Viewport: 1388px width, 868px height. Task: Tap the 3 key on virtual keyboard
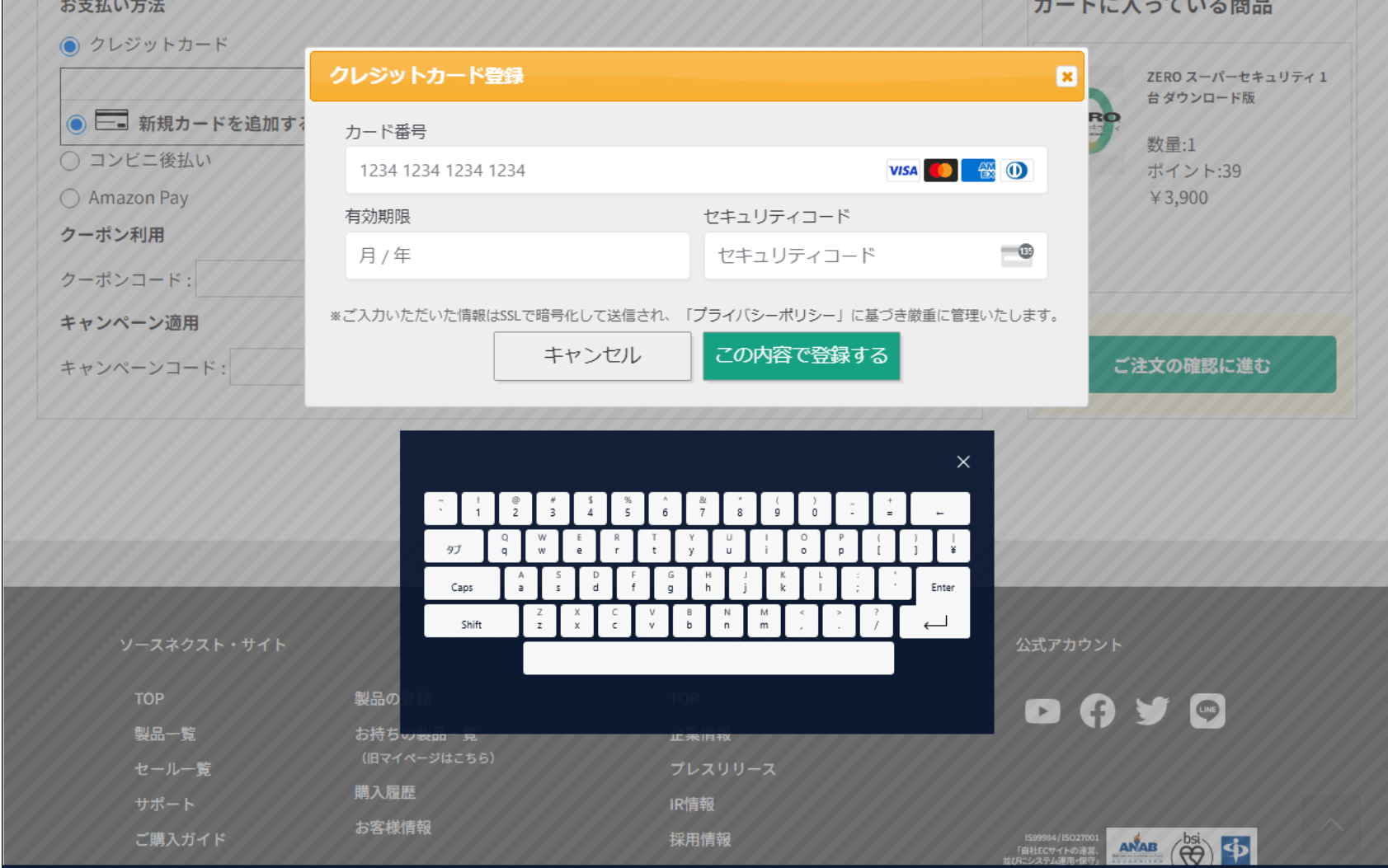click(553, 509)
